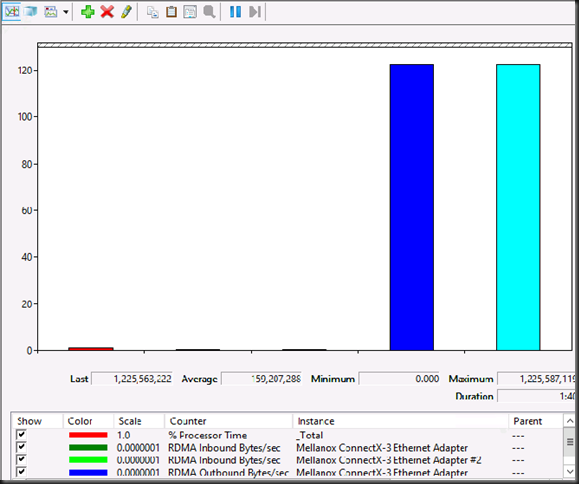Open Properties toolbar icon
The image size is (579, 484).
(190, 12)
